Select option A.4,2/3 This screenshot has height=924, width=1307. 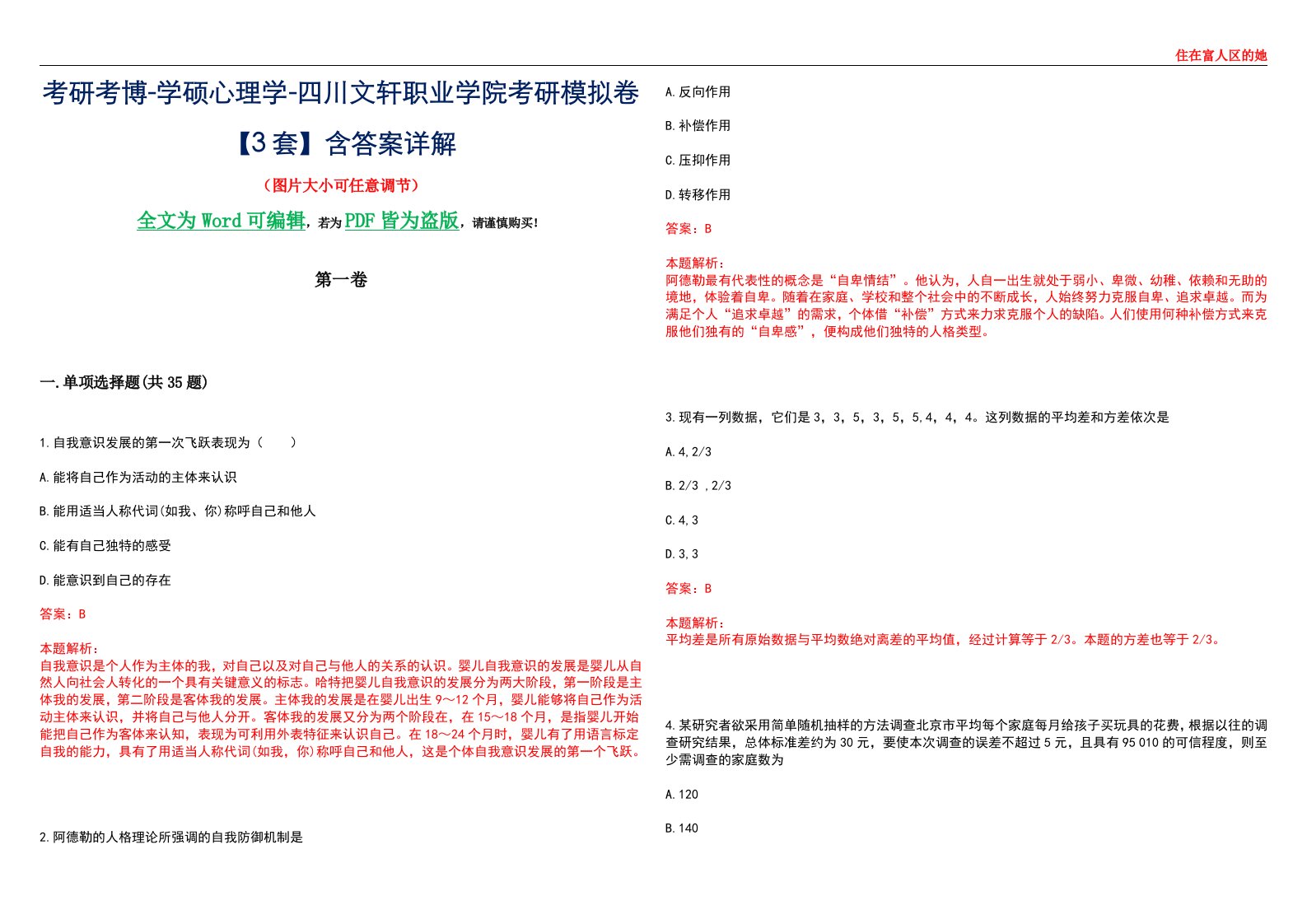(688, 452)
